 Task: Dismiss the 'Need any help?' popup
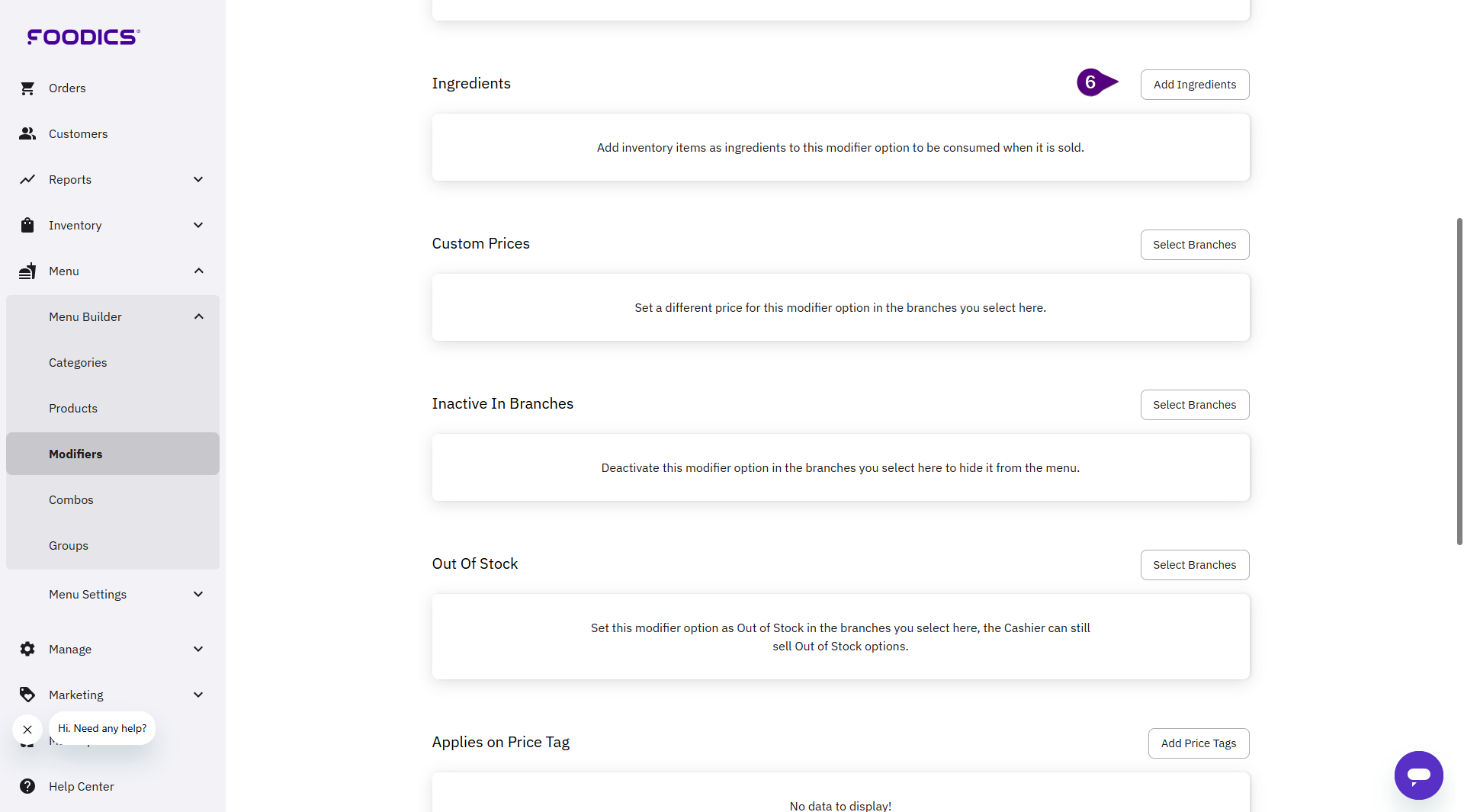(27, 730)
